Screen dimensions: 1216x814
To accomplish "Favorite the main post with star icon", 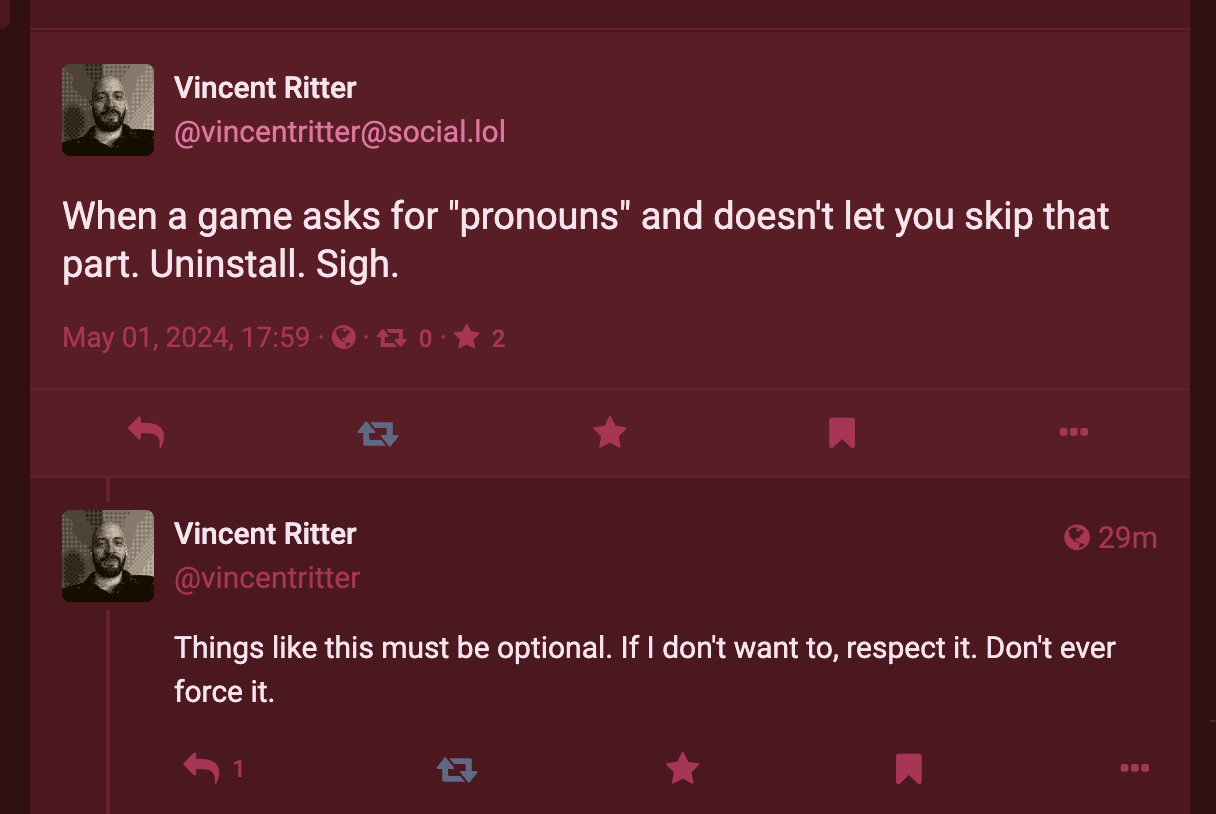I will pyautogui.click(x=610, y=433).
